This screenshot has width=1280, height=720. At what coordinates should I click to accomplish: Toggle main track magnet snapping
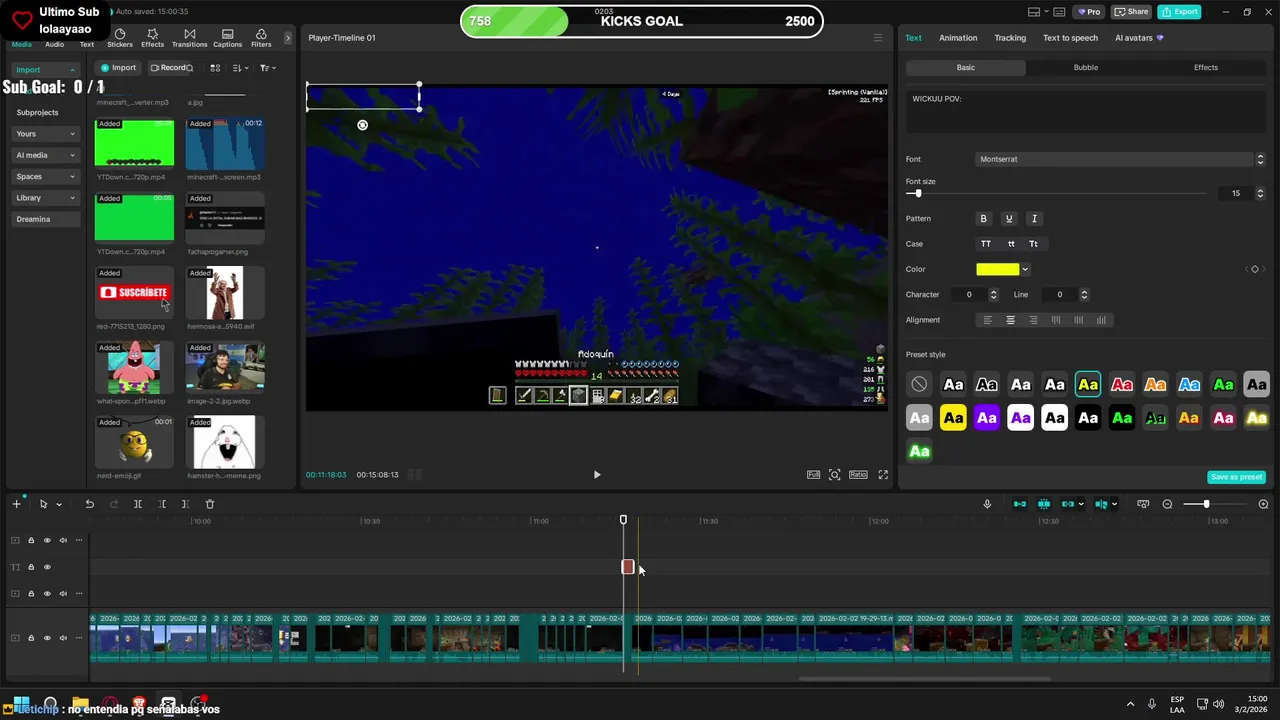[x=1020, y=504]
